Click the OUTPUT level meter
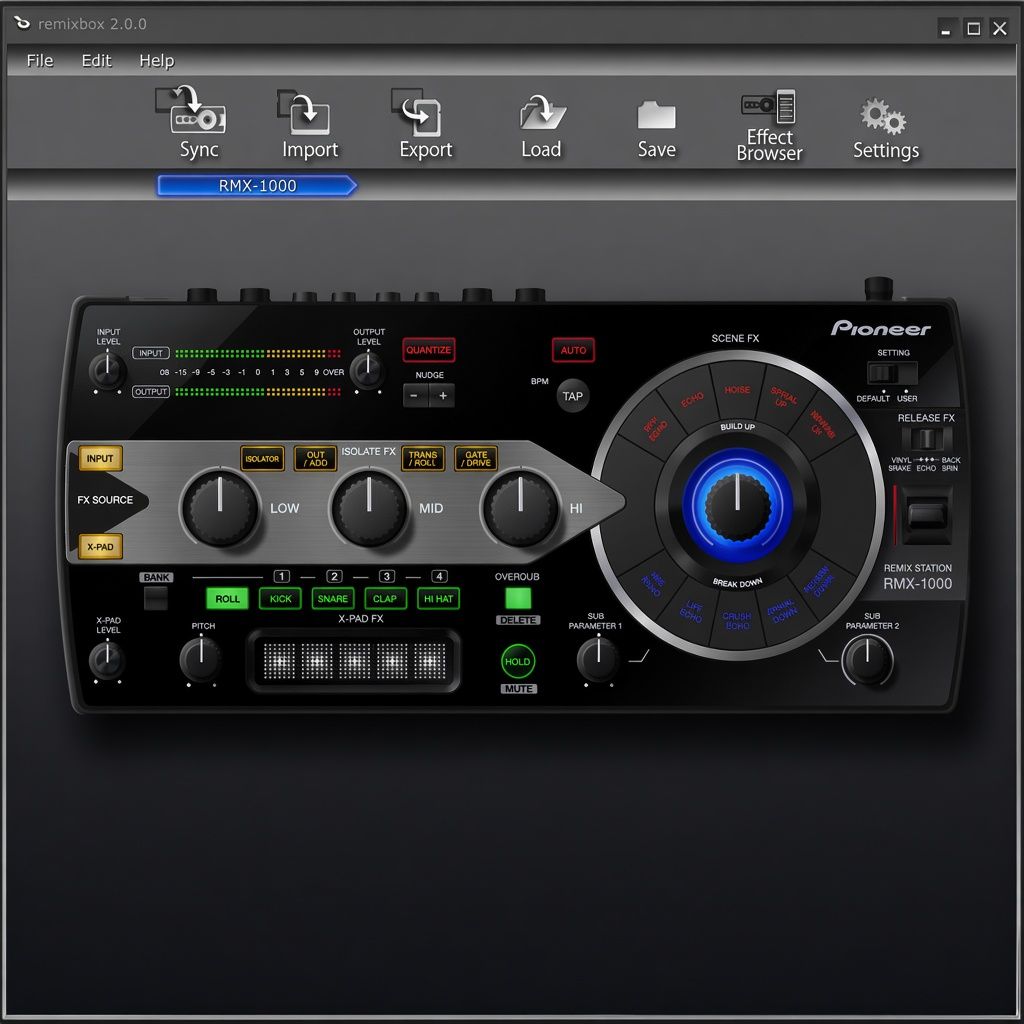Screen dimensions: 1024x1024 coord(257,392)
